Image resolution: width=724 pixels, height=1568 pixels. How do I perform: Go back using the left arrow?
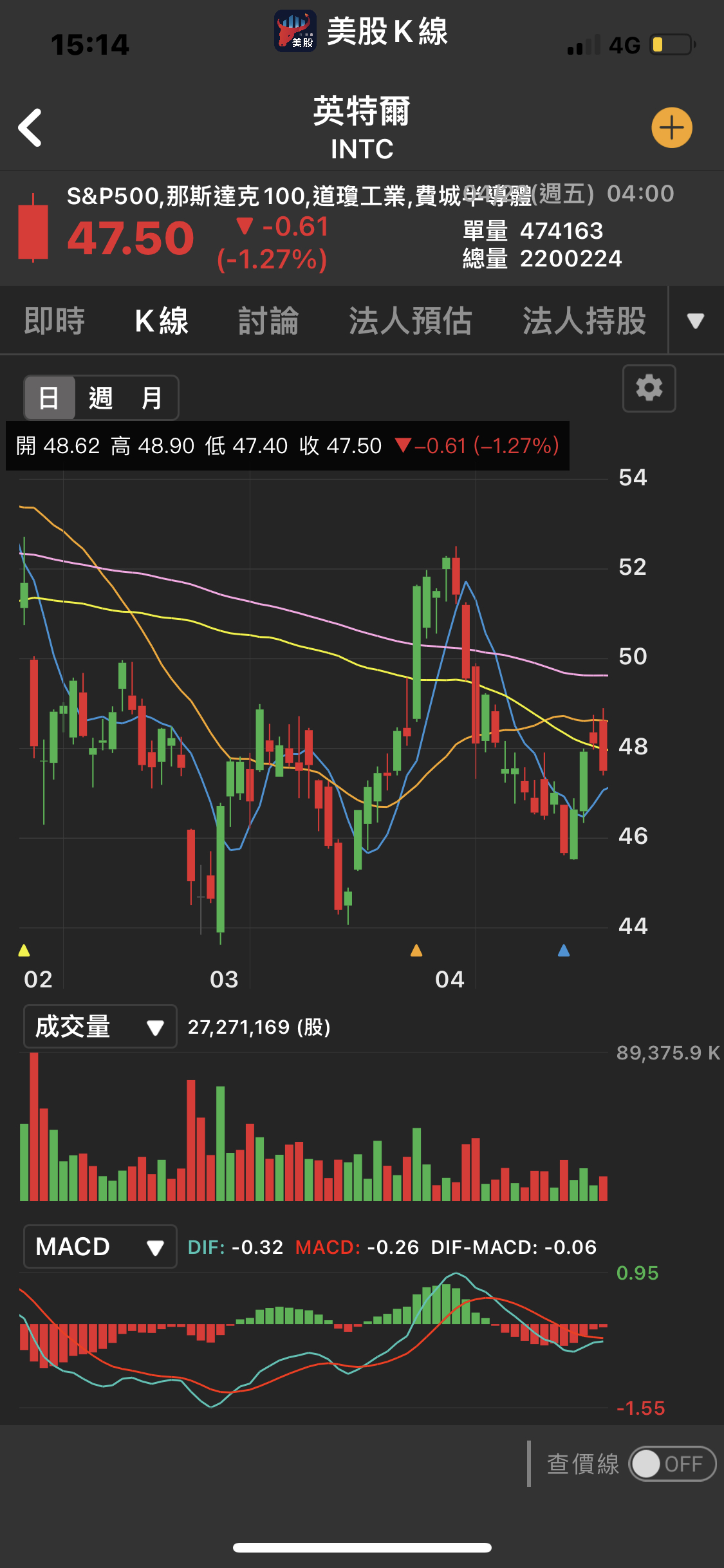[x=30, y=128]
